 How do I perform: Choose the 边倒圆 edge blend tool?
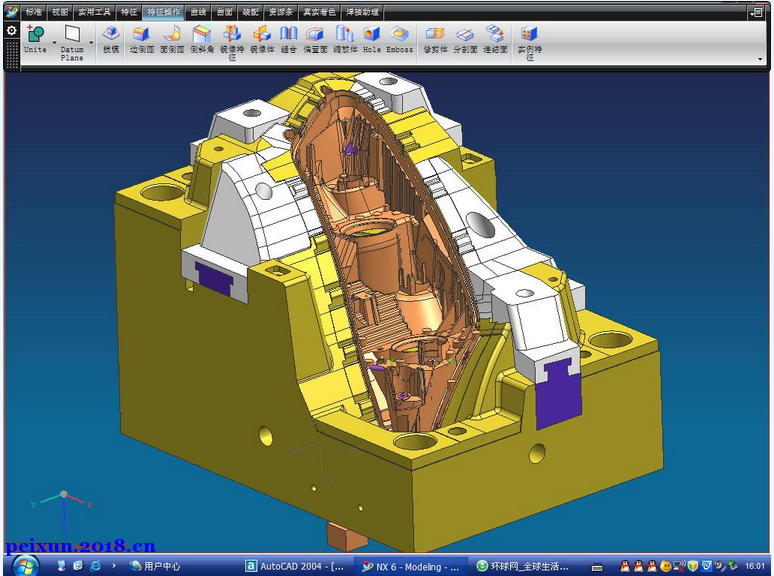142,39
